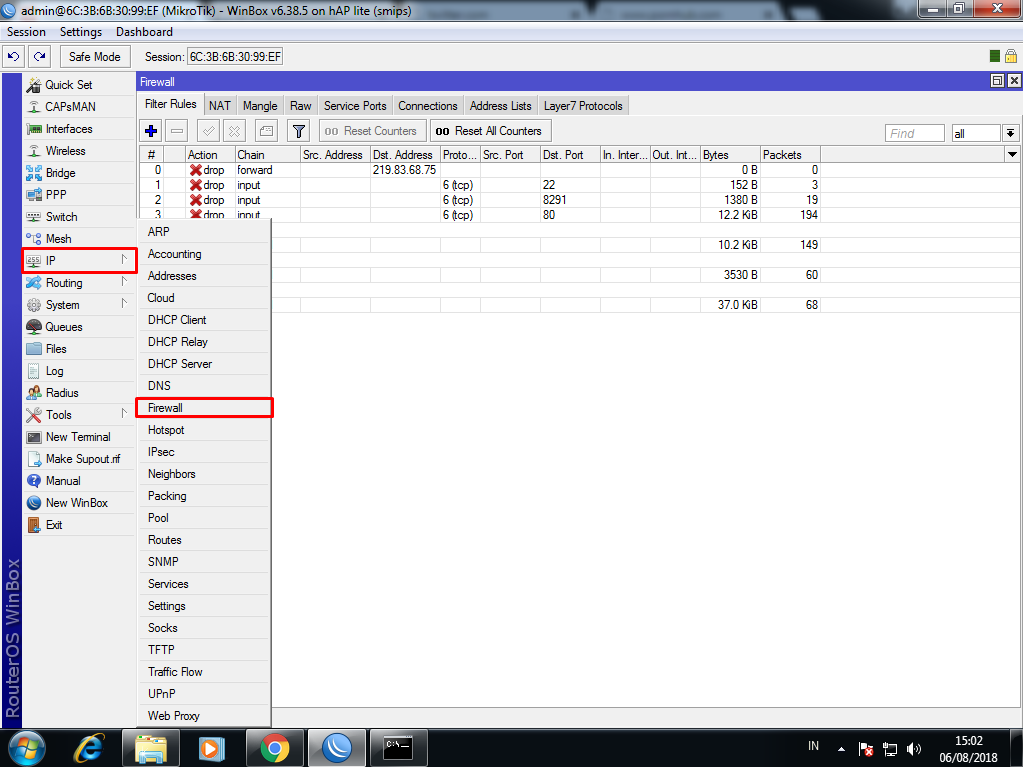Open Log in sidebar

(x=80, y=371)
